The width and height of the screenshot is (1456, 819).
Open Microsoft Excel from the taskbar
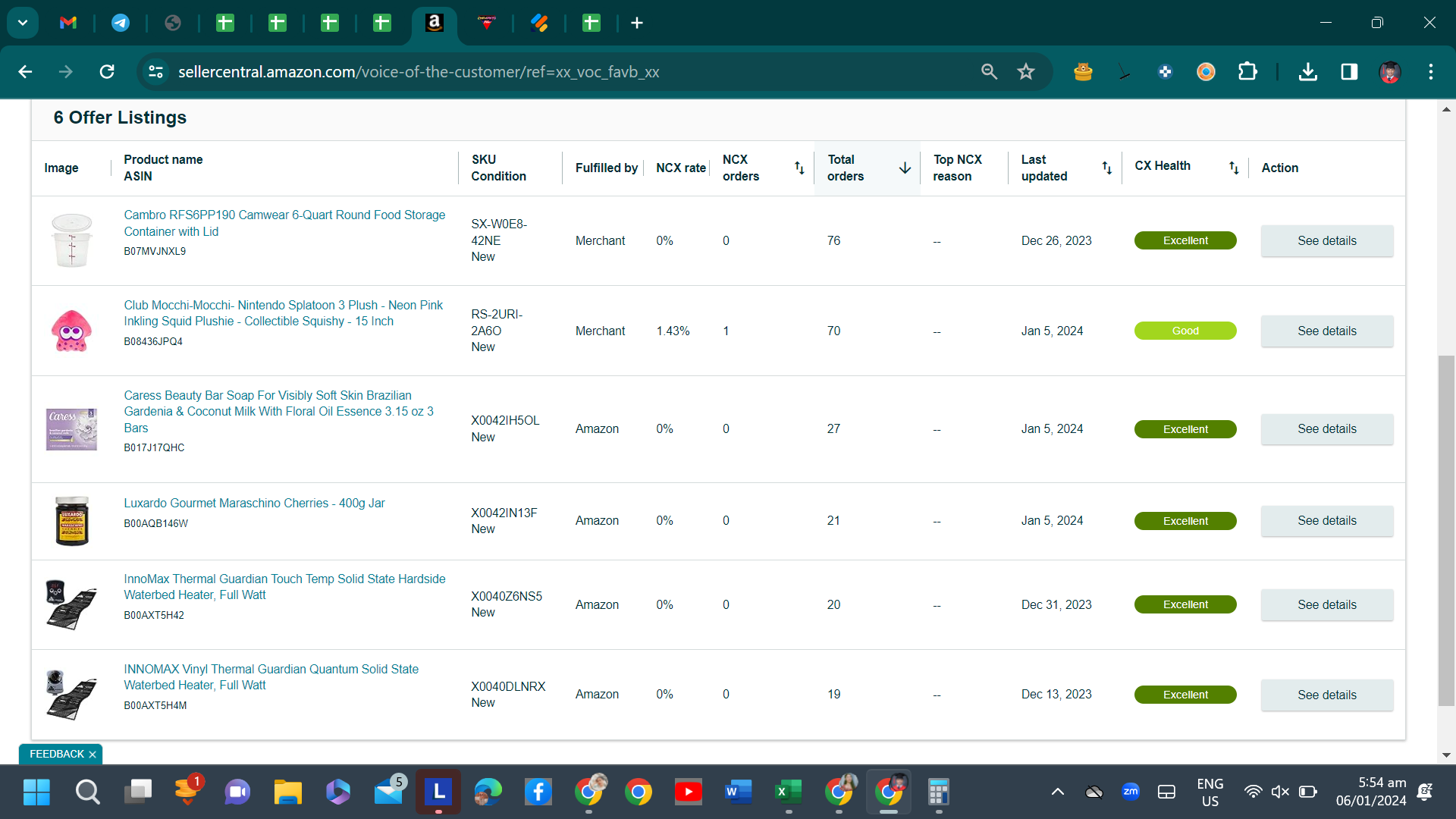coord(788,792)
